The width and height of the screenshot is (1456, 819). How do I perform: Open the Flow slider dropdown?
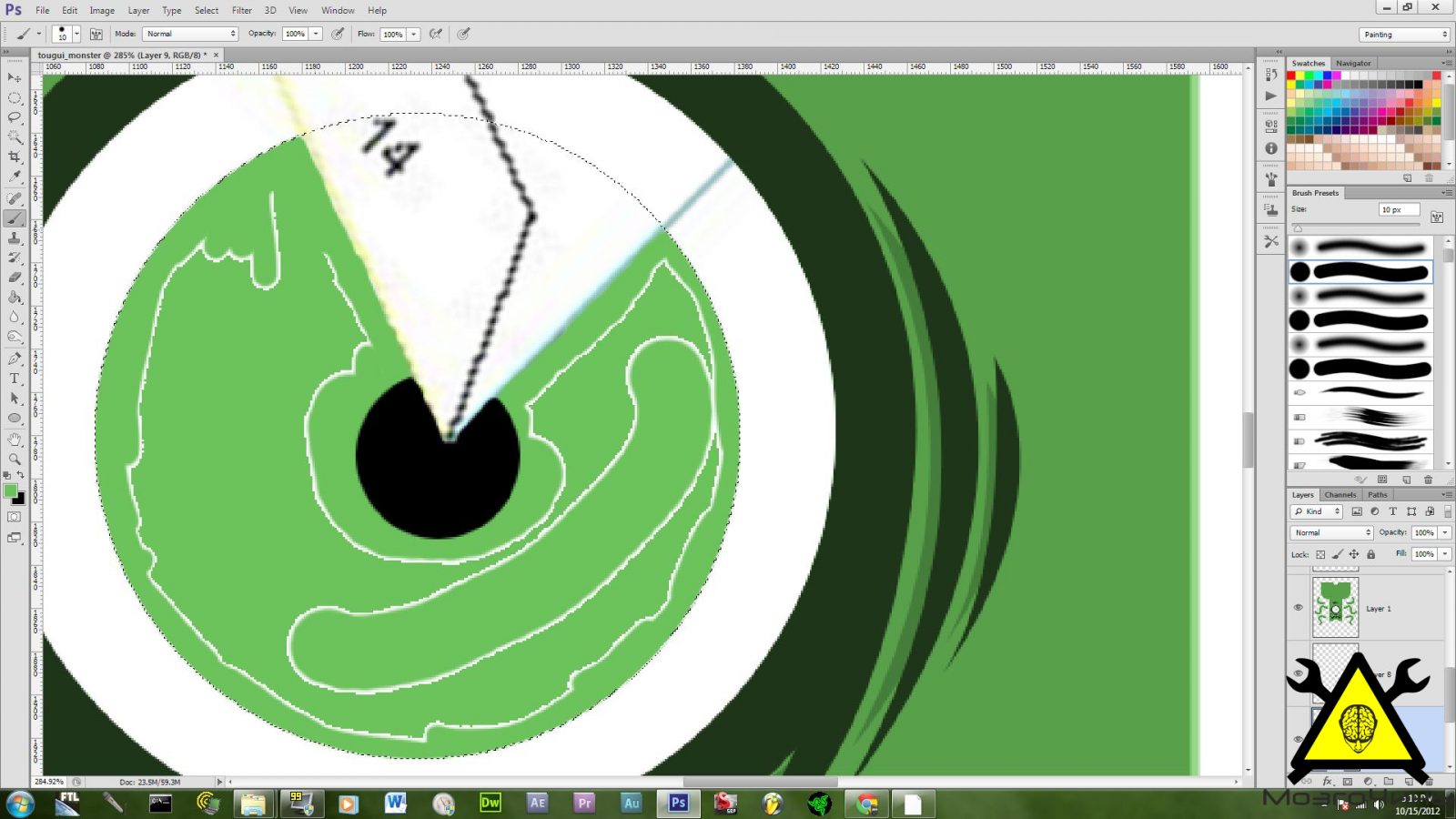click(413, 34)
